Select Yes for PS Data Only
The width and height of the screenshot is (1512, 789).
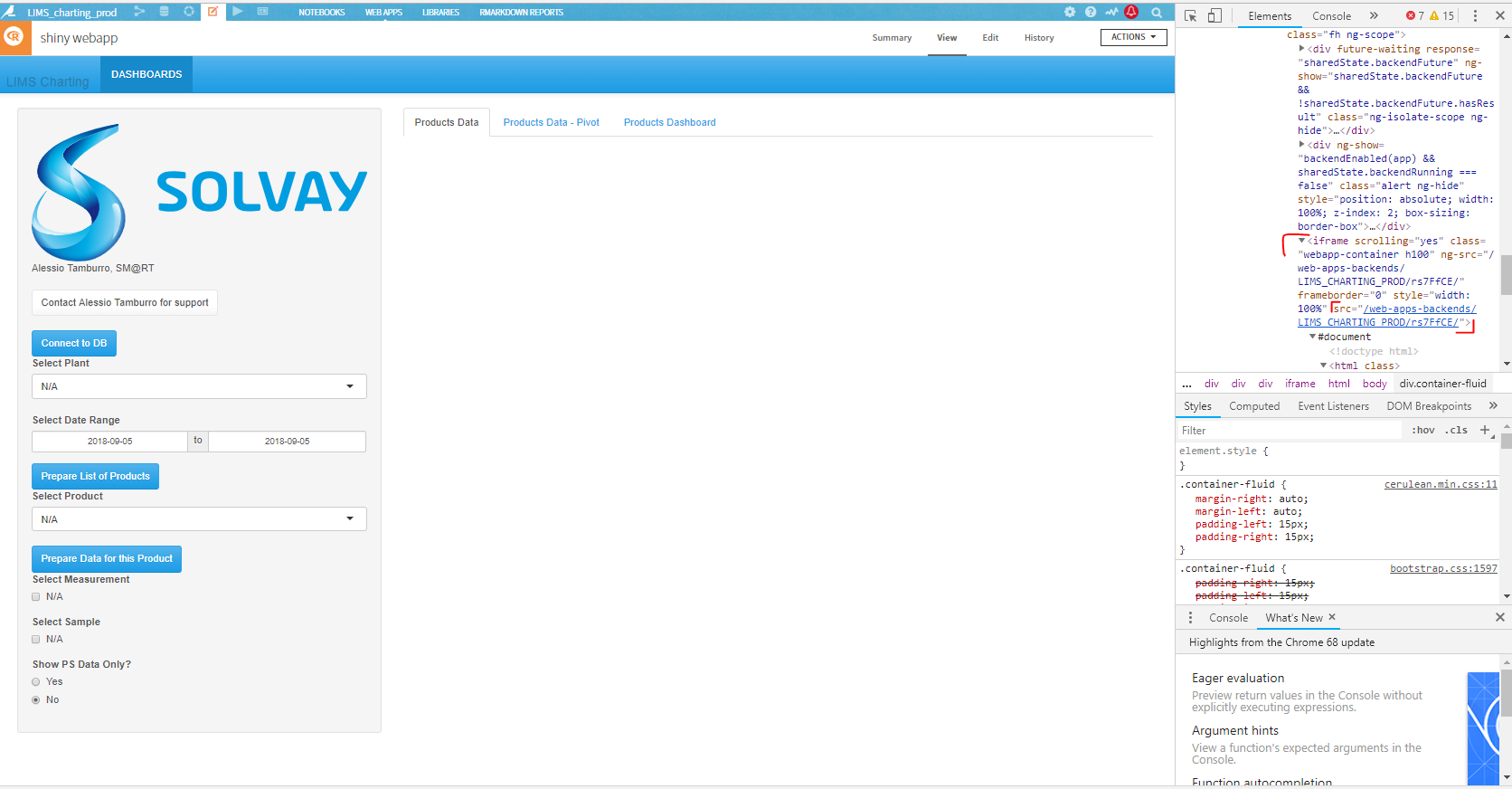(x=36, y=682)
